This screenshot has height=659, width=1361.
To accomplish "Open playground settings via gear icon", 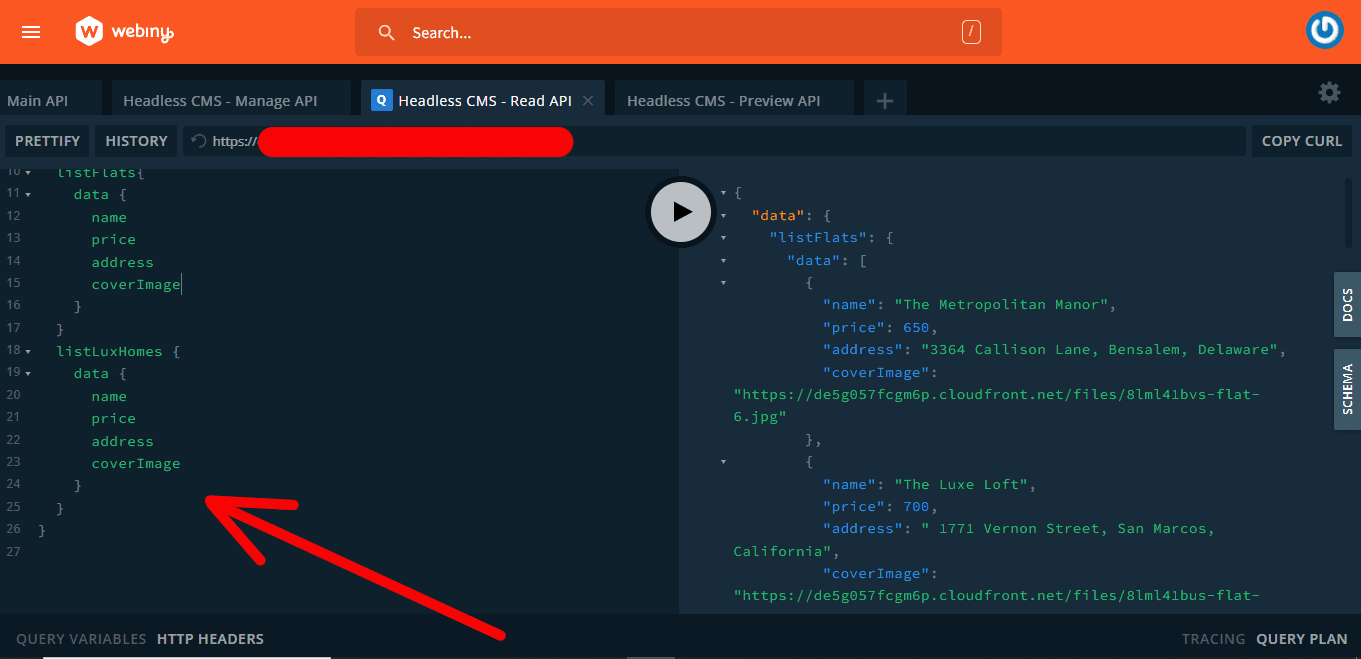I will coord(1329,92).
